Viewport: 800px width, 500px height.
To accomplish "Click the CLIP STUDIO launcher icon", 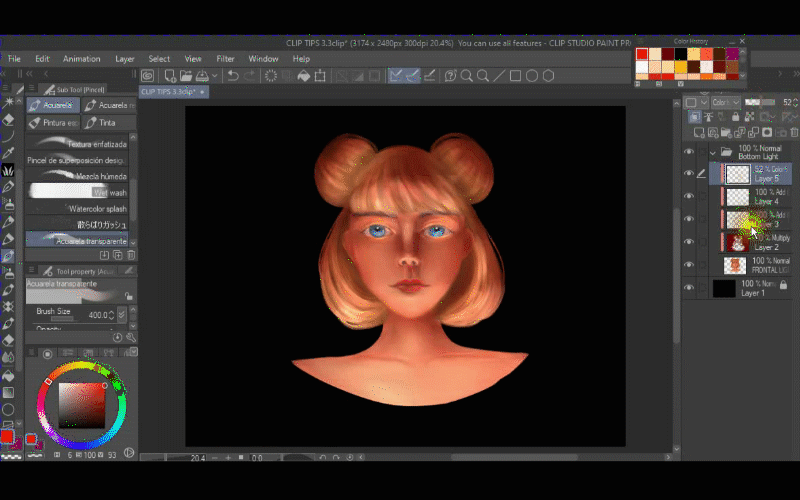I will [148, 76].
